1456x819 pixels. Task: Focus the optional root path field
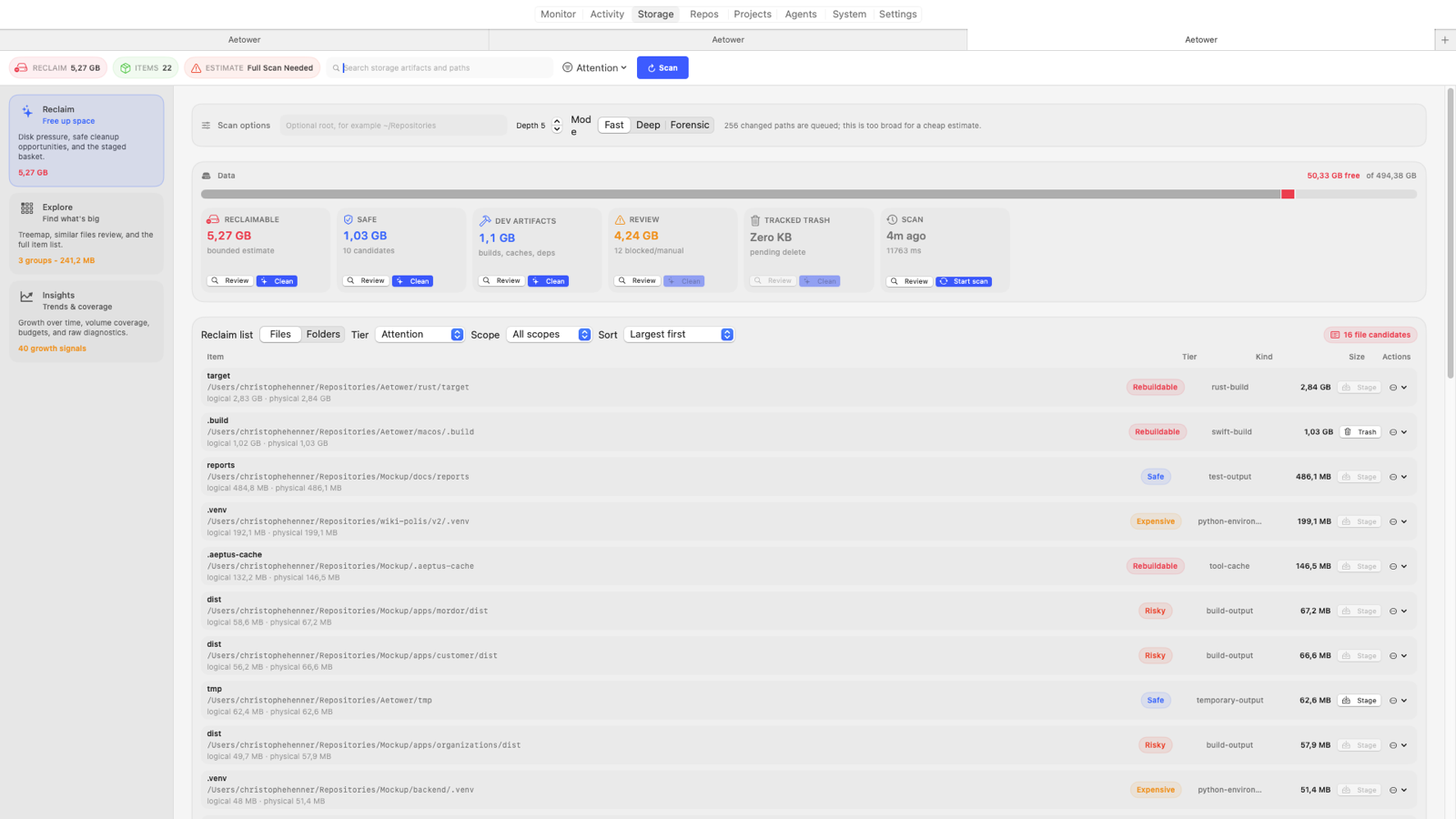click(393, 126)
